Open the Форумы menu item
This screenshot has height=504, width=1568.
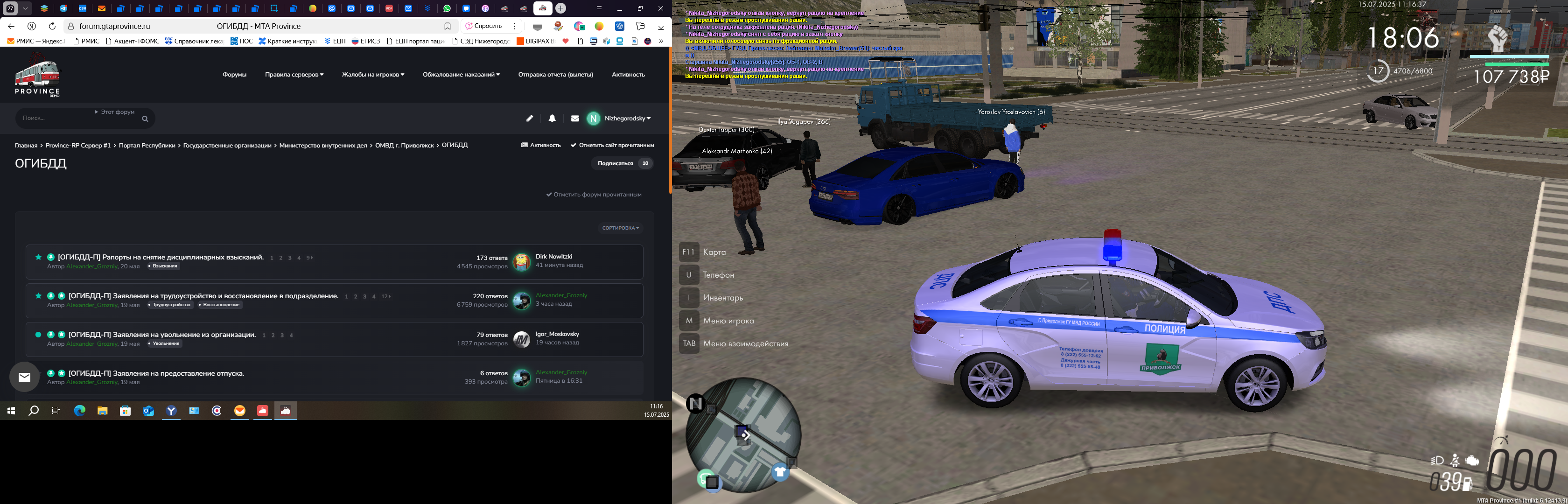point(234,74)
